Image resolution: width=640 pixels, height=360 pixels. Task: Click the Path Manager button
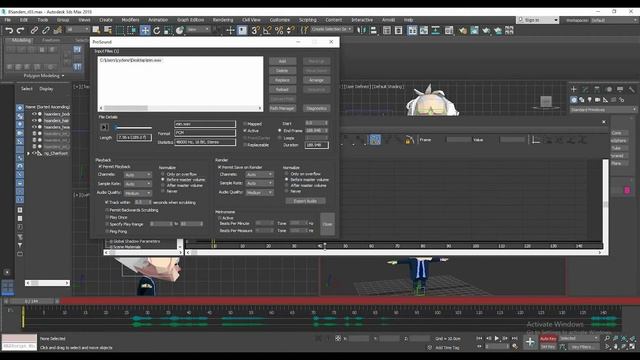click(x=282, y=109)
